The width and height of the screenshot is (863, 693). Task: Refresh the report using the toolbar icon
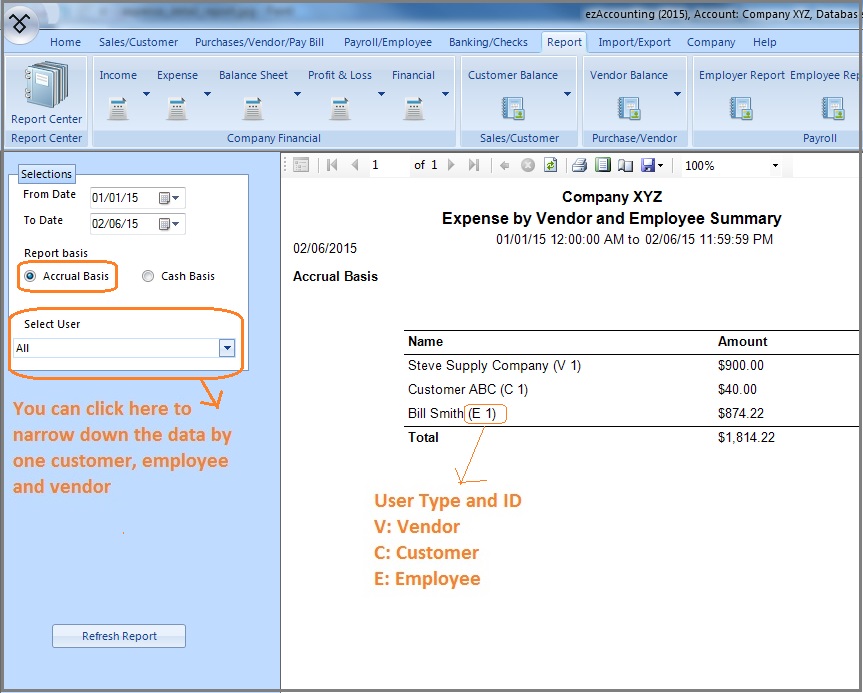pyautogui.click(x=550, y=165)
